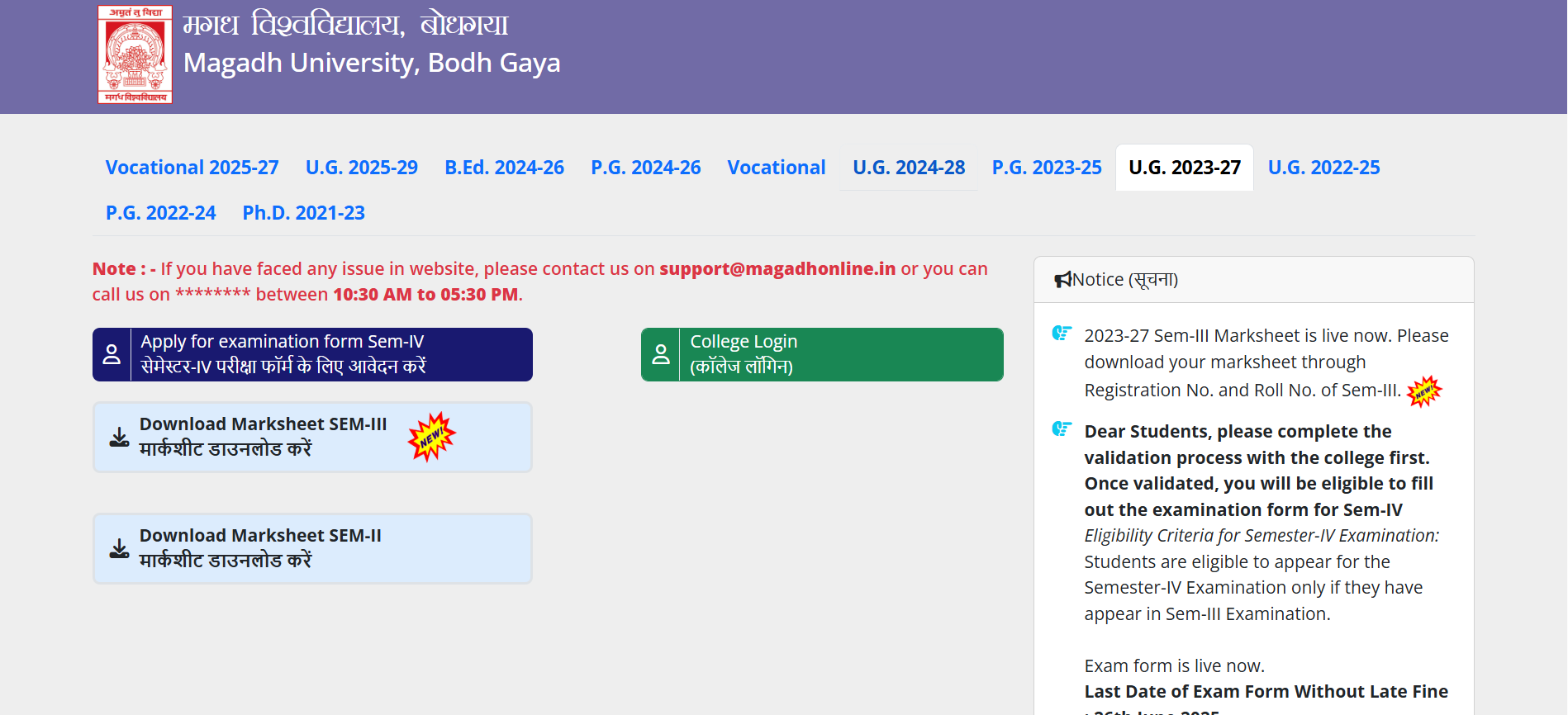Click NEW badge on Marksheet SEM-III button
Screen dimensions: 1568x715
click(431, 436)
